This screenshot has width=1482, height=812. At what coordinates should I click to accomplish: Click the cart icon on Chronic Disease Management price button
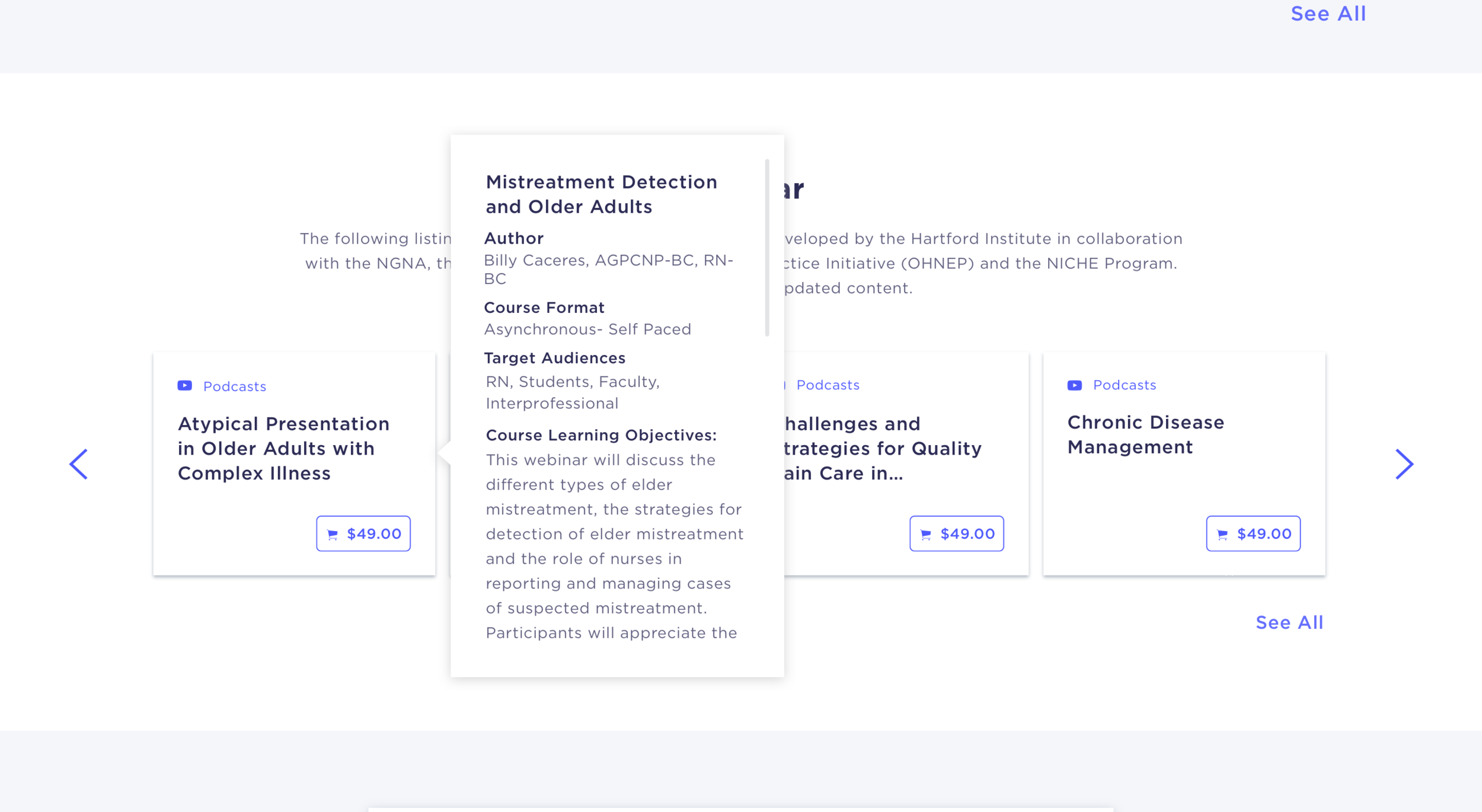[1222, 535]
